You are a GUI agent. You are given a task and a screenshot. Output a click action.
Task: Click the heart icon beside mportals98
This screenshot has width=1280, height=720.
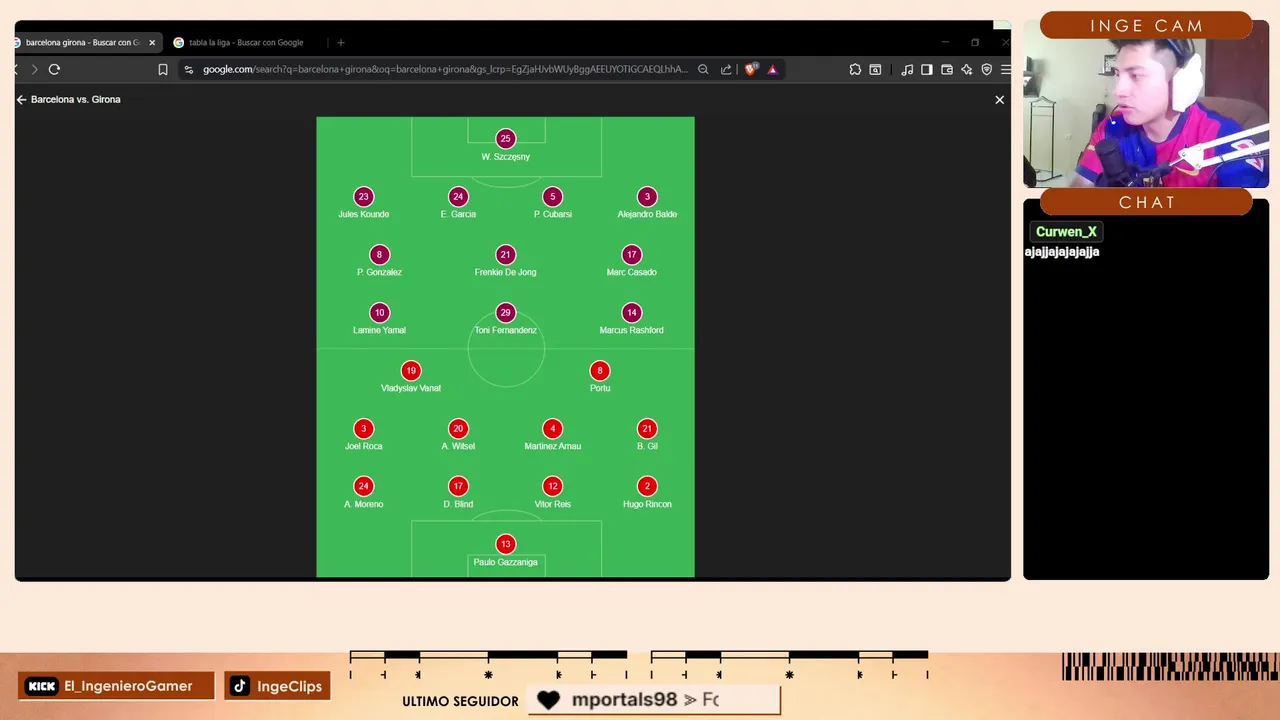pyautogui.click(x=548, y=700)
